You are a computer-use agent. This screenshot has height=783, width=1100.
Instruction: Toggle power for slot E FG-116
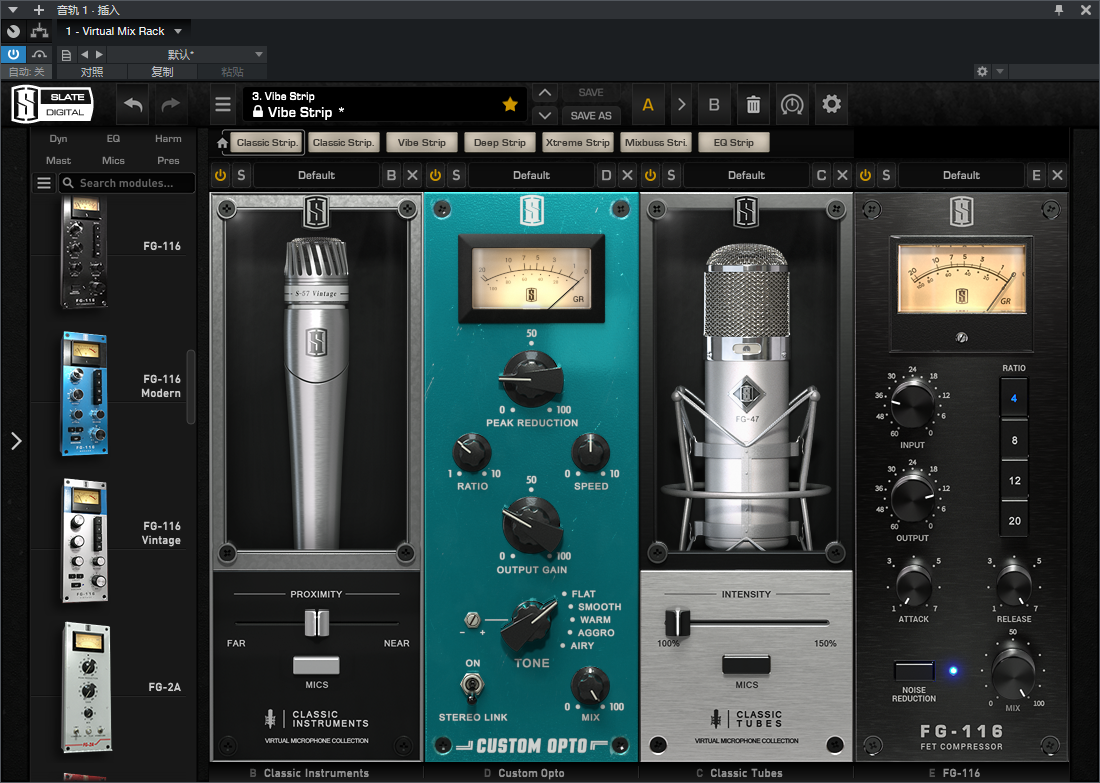pyautogui.click(x=865, y=175)
